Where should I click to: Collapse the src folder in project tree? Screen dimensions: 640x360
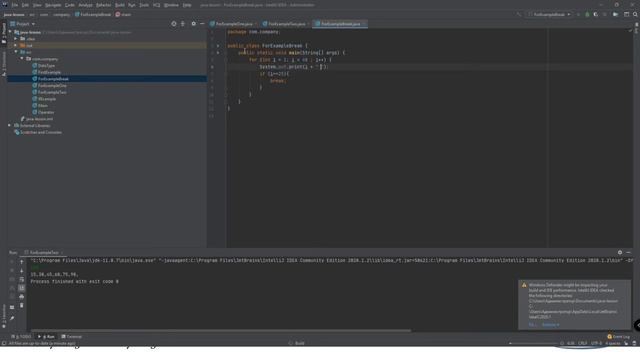16,52
